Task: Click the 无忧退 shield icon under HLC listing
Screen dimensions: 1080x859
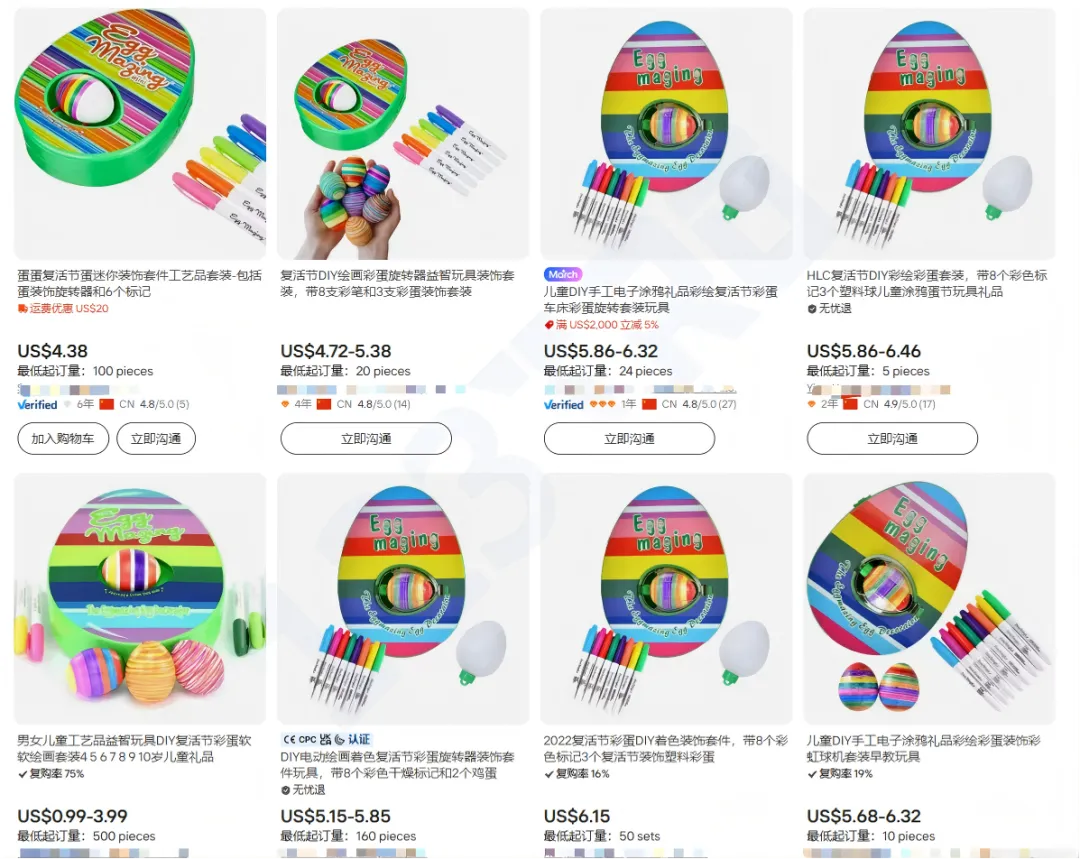Action: tap(812, 309)
